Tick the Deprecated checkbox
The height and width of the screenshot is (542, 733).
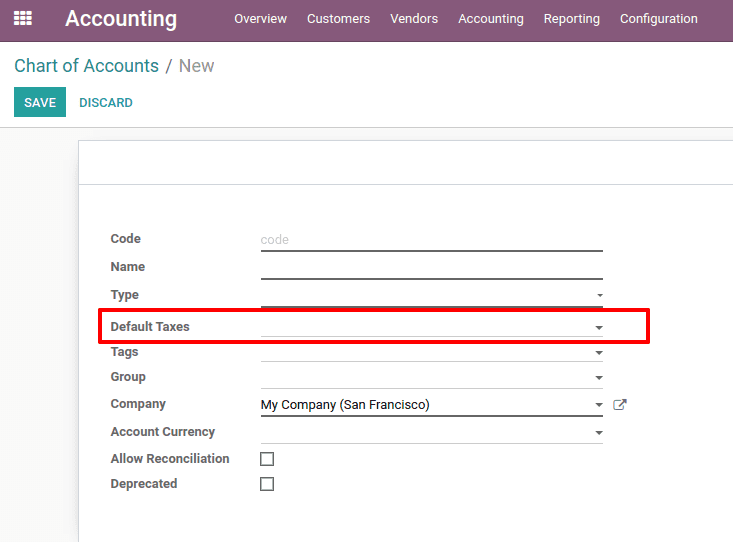267,484
